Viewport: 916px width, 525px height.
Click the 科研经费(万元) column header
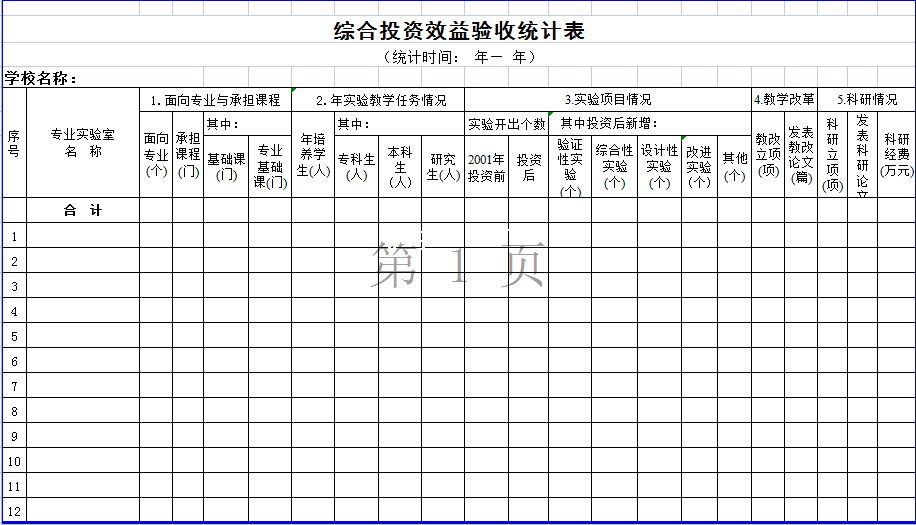(x=897, y=155)
